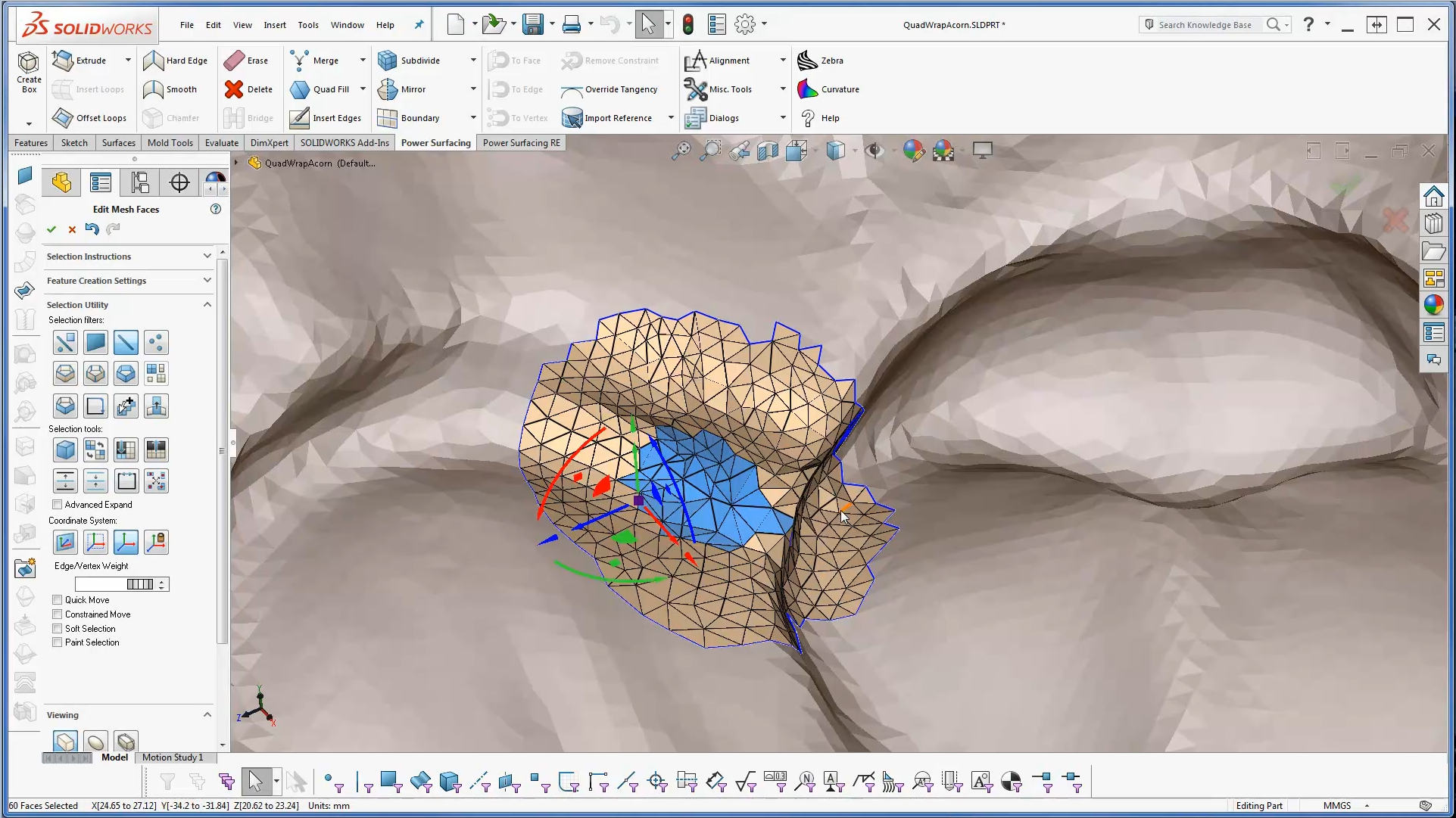Open the Extrude dropdown arrow

128,61
